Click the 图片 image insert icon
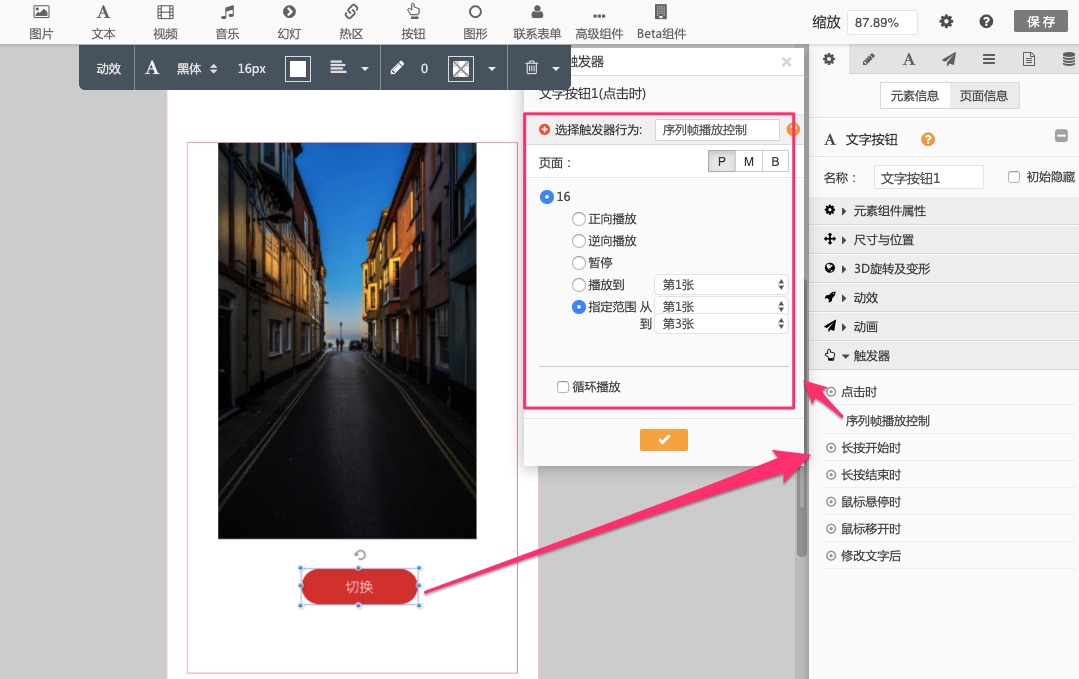The height and width of the screenshot is (679, 1079). click(x=41, y=21)
